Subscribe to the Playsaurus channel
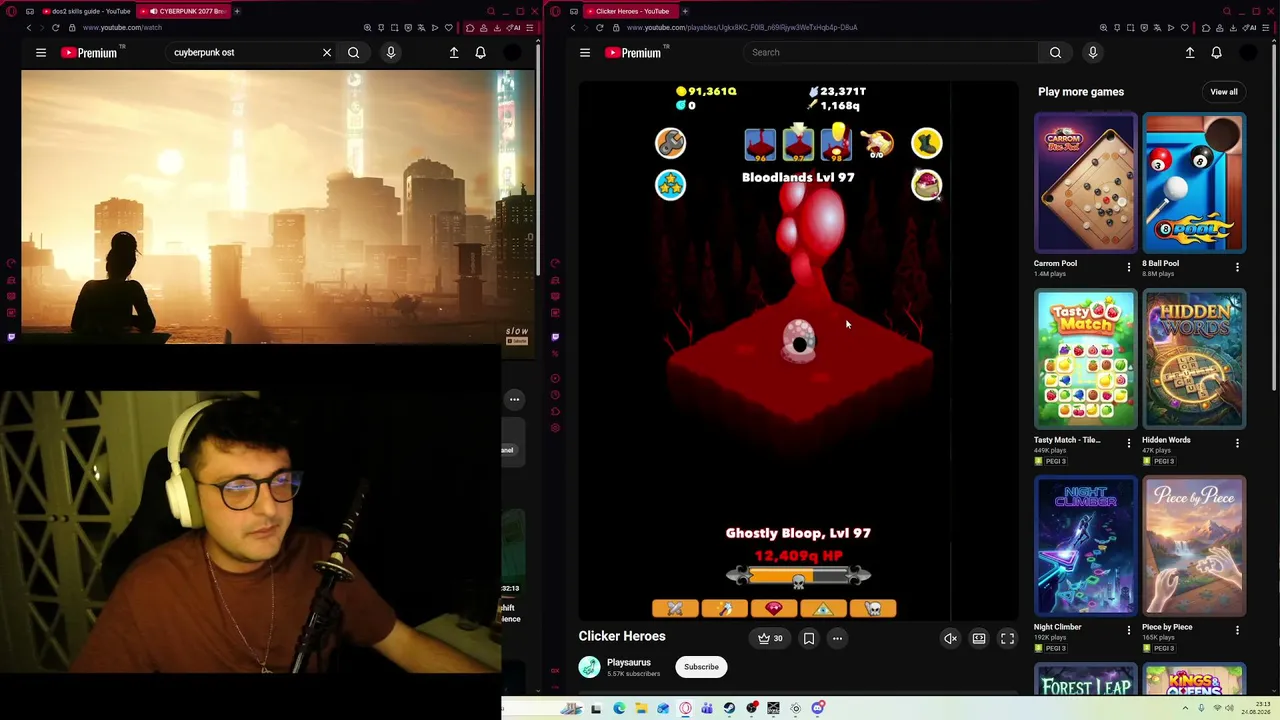Screen dimensions: 1280x720 coord(701,667)
